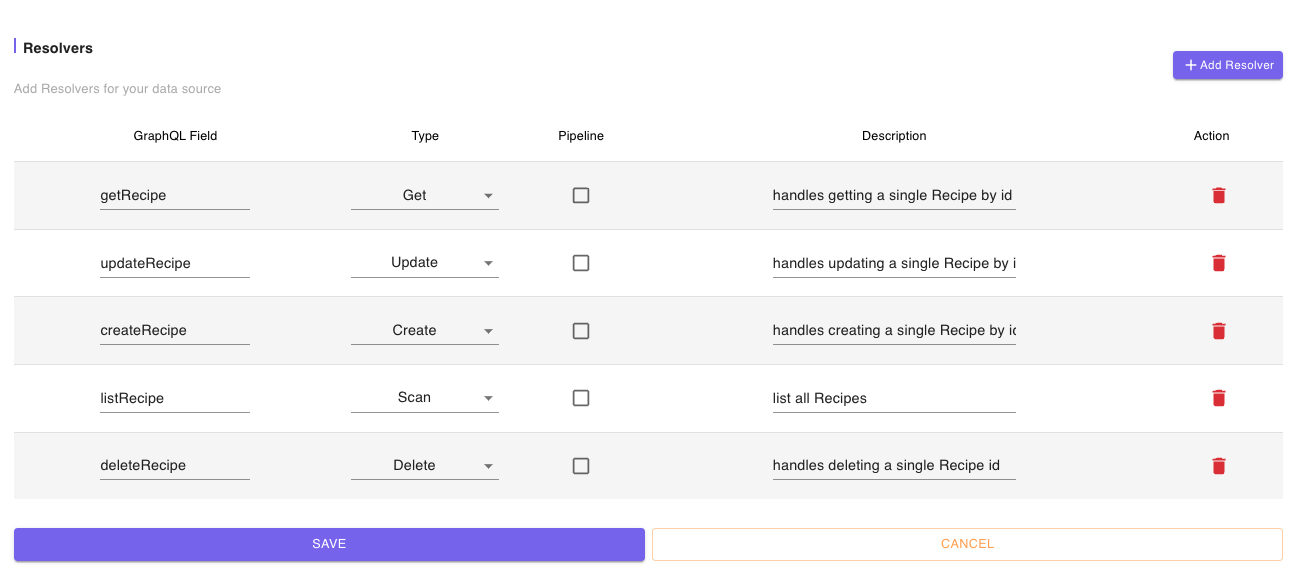This screenshot has height=573, width=1306.
Task: Save the resolver changes
Action: 329,544
